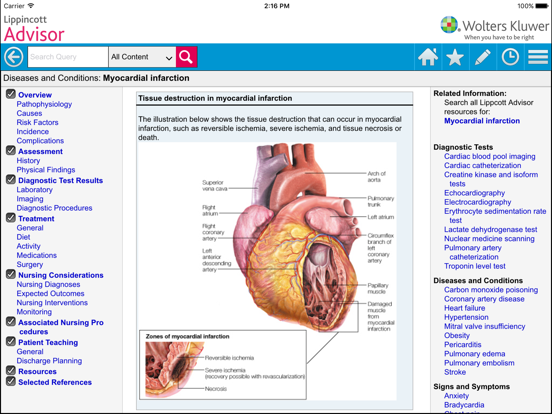Screen dimensions: 552x414
Task: Open the Nursing Interventions link
Action: (x=52, y=303)
